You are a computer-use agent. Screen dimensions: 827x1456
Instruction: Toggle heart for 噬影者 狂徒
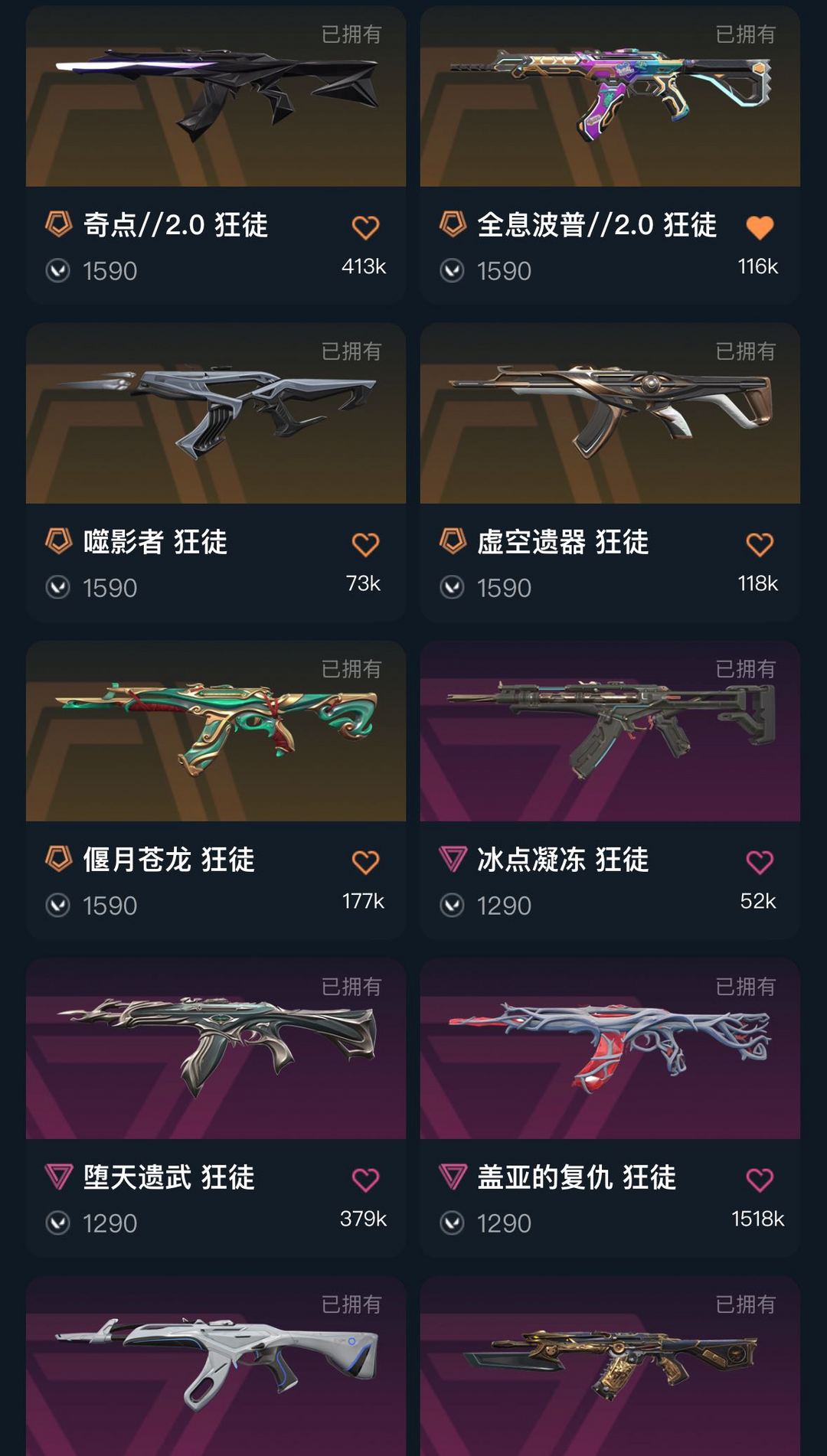pyautogui.click(x=365, y=544)
